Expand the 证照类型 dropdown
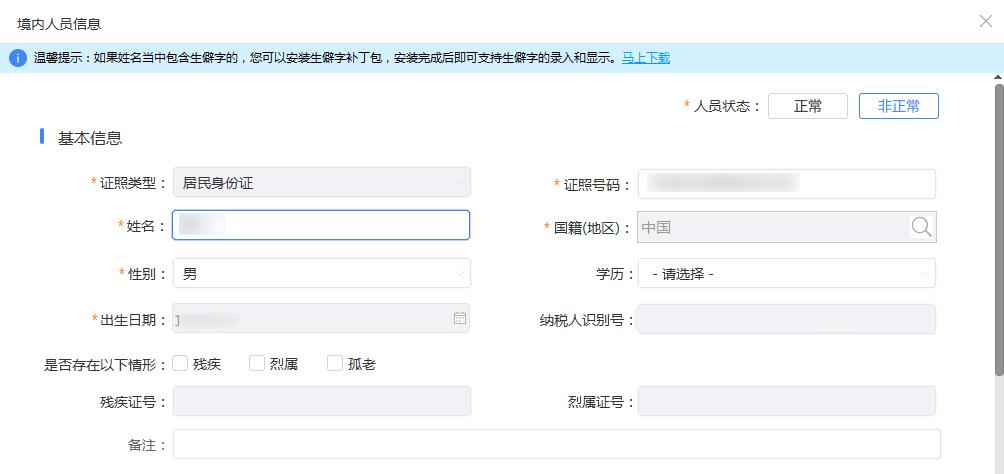1004x474 pixels. [x=321, y=183]
